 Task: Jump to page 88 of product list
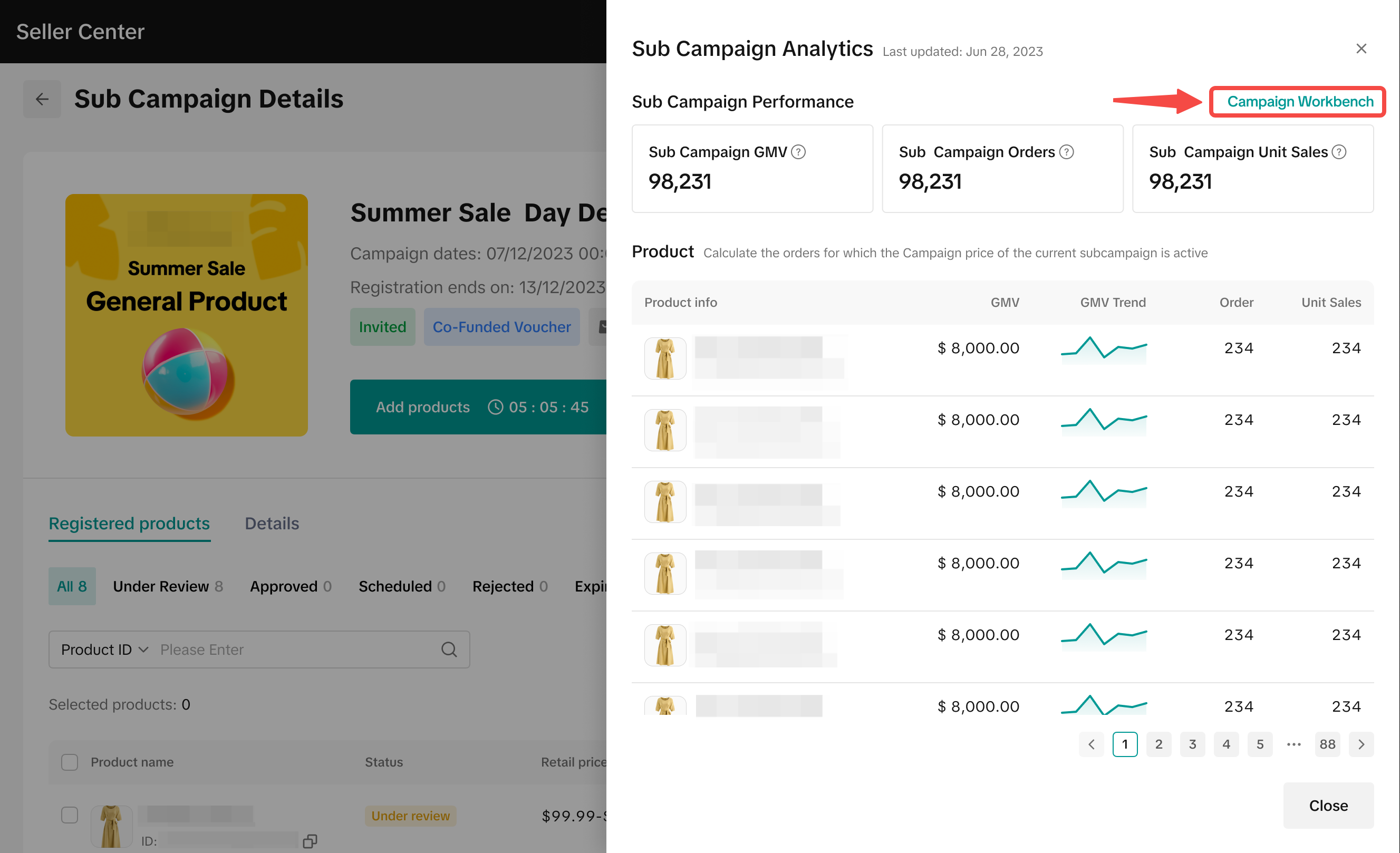click(x=1327, y=744)
